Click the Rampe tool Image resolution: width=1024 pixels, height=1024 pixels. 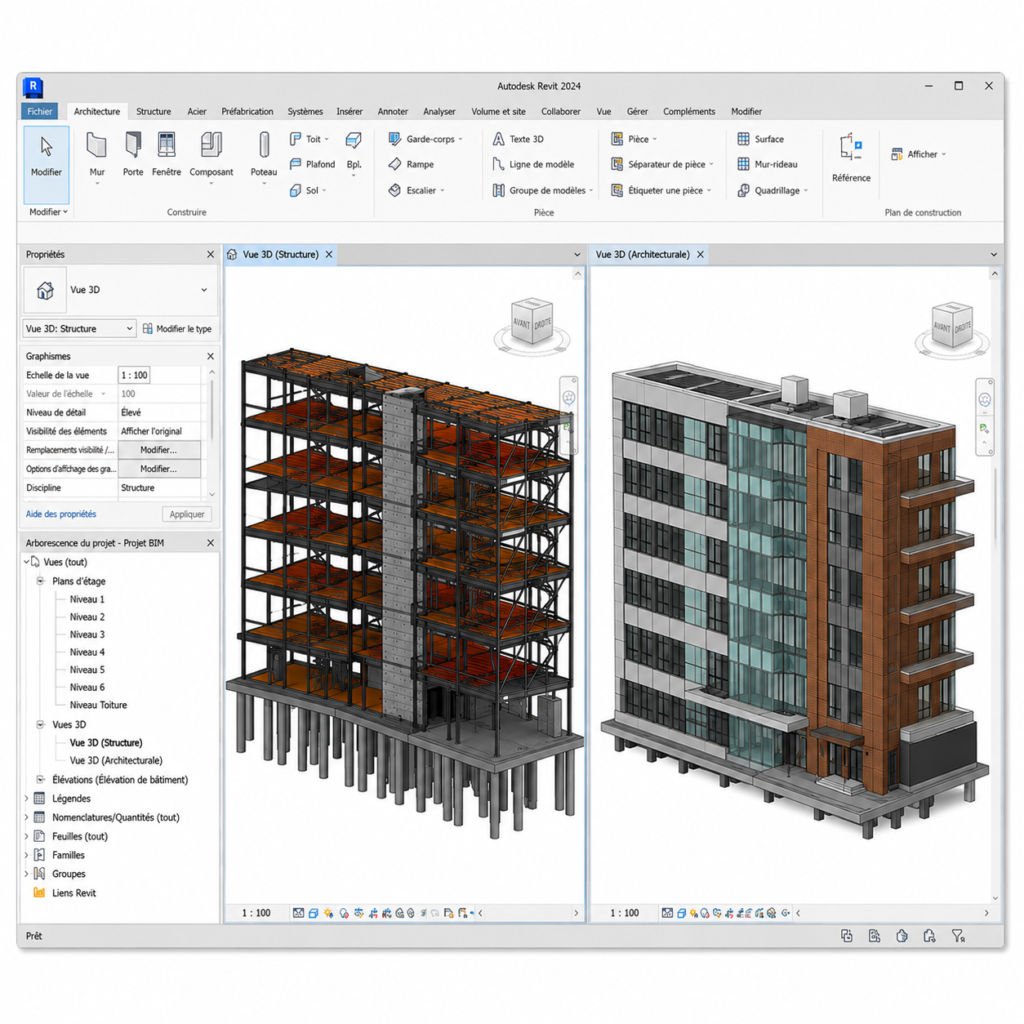tap(411, 164)
